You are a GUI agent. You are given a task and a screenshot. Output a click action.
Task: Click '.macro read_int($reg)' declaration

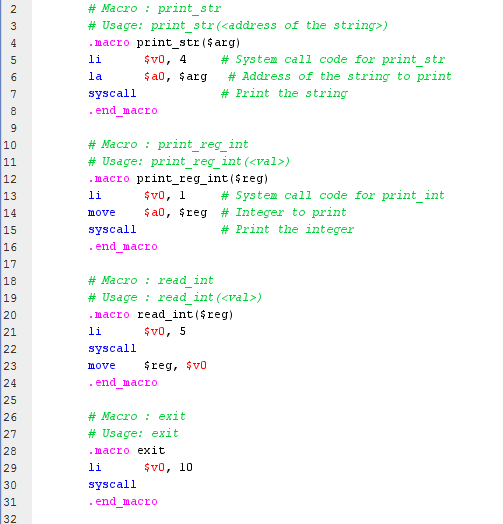click(x=161, y=315)
